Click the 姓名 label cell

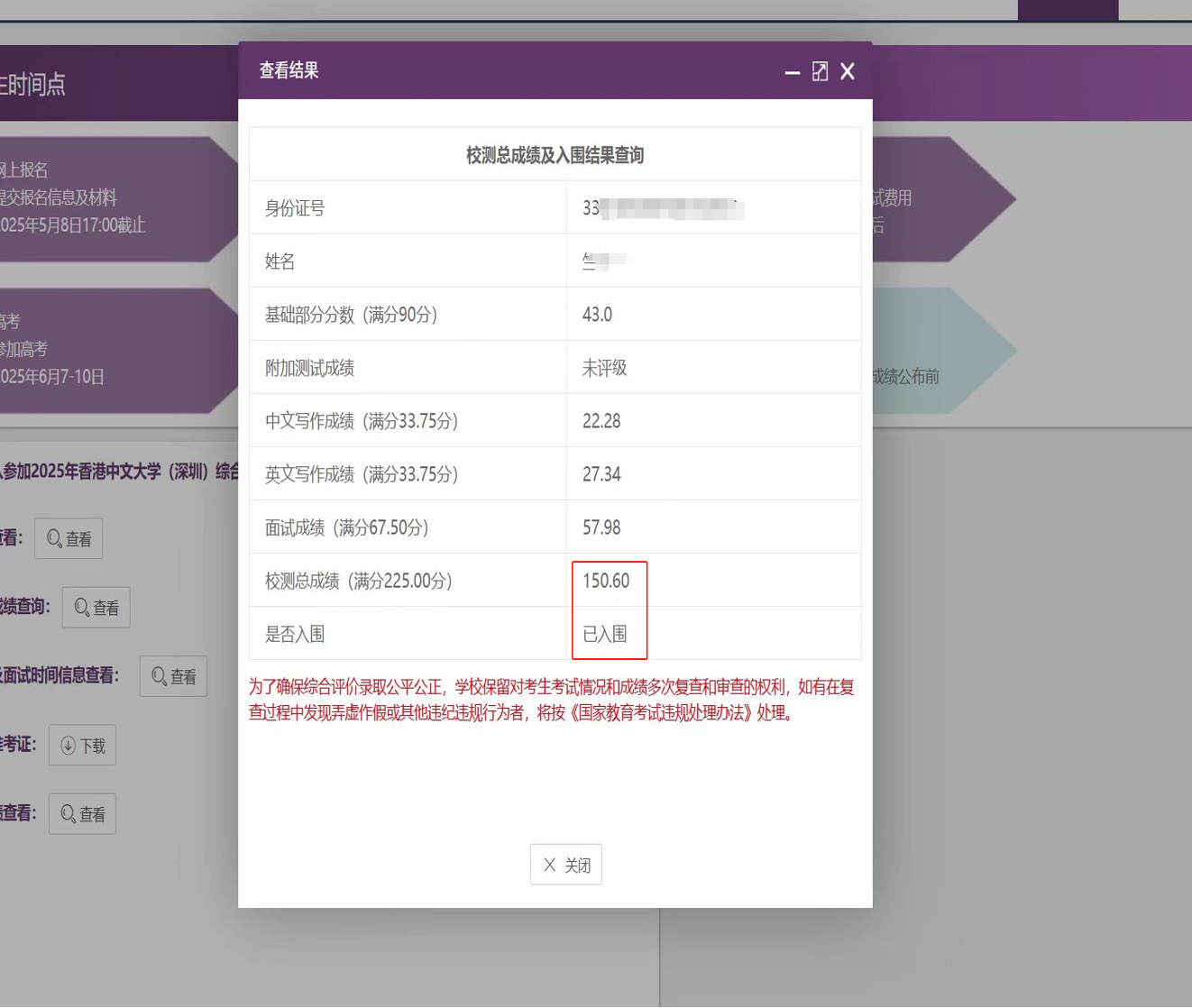pyautogui.click(x=408, y=261)
